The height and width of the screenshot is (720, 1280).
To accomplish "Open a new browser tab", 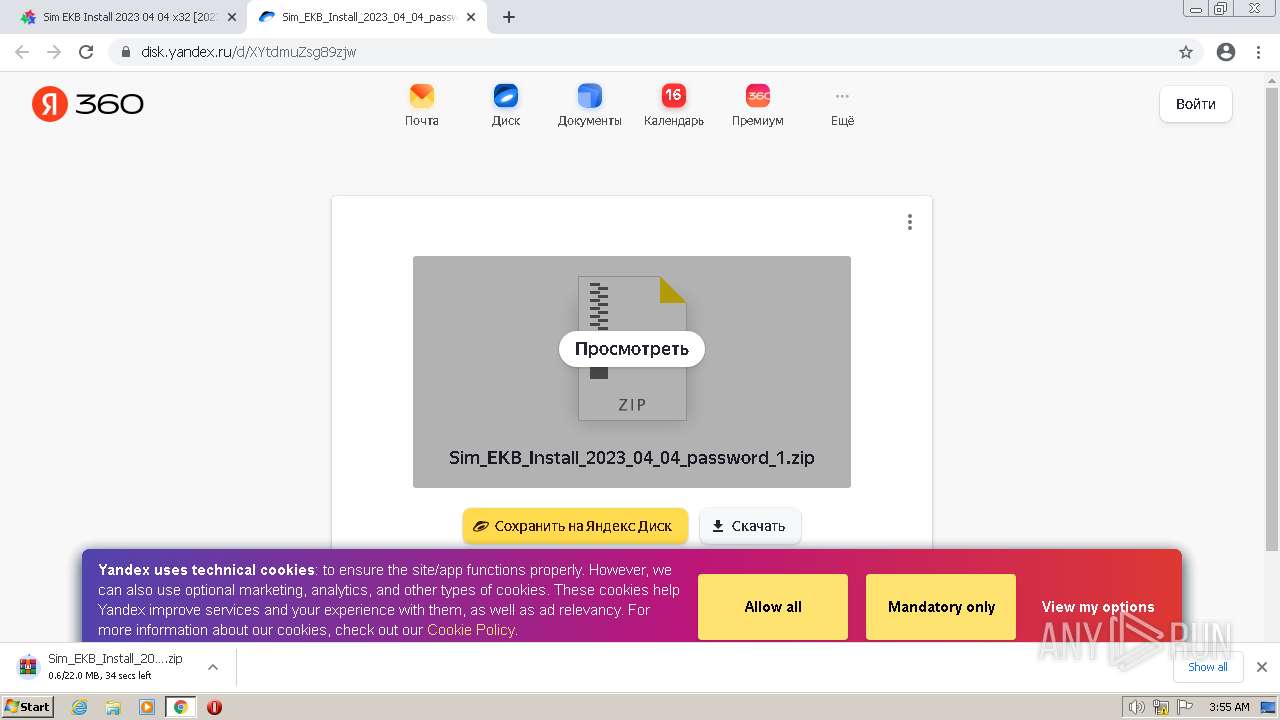I will tap(509, 17).
